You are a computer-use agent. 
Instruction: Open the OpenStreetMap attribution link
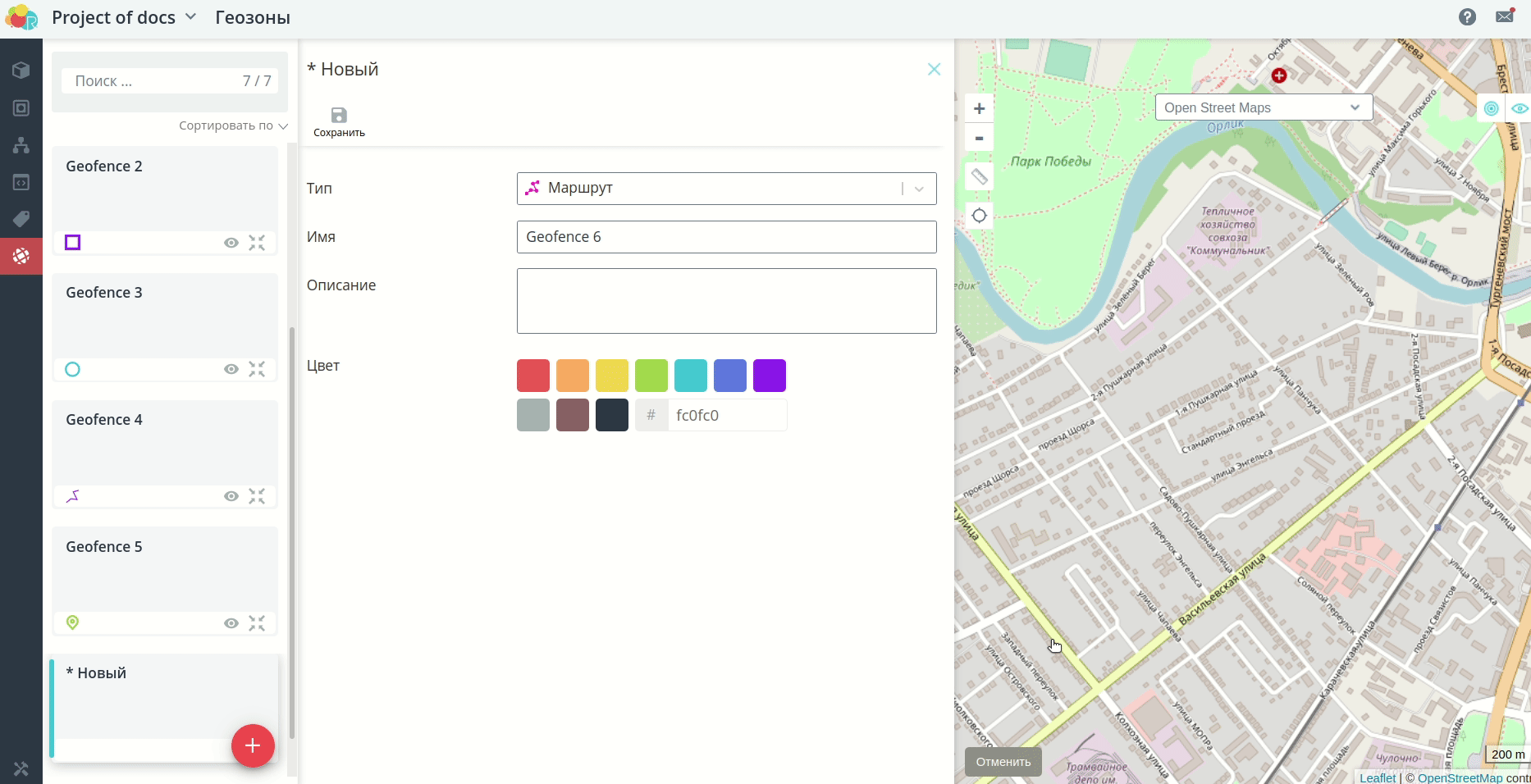[1460, 777]
